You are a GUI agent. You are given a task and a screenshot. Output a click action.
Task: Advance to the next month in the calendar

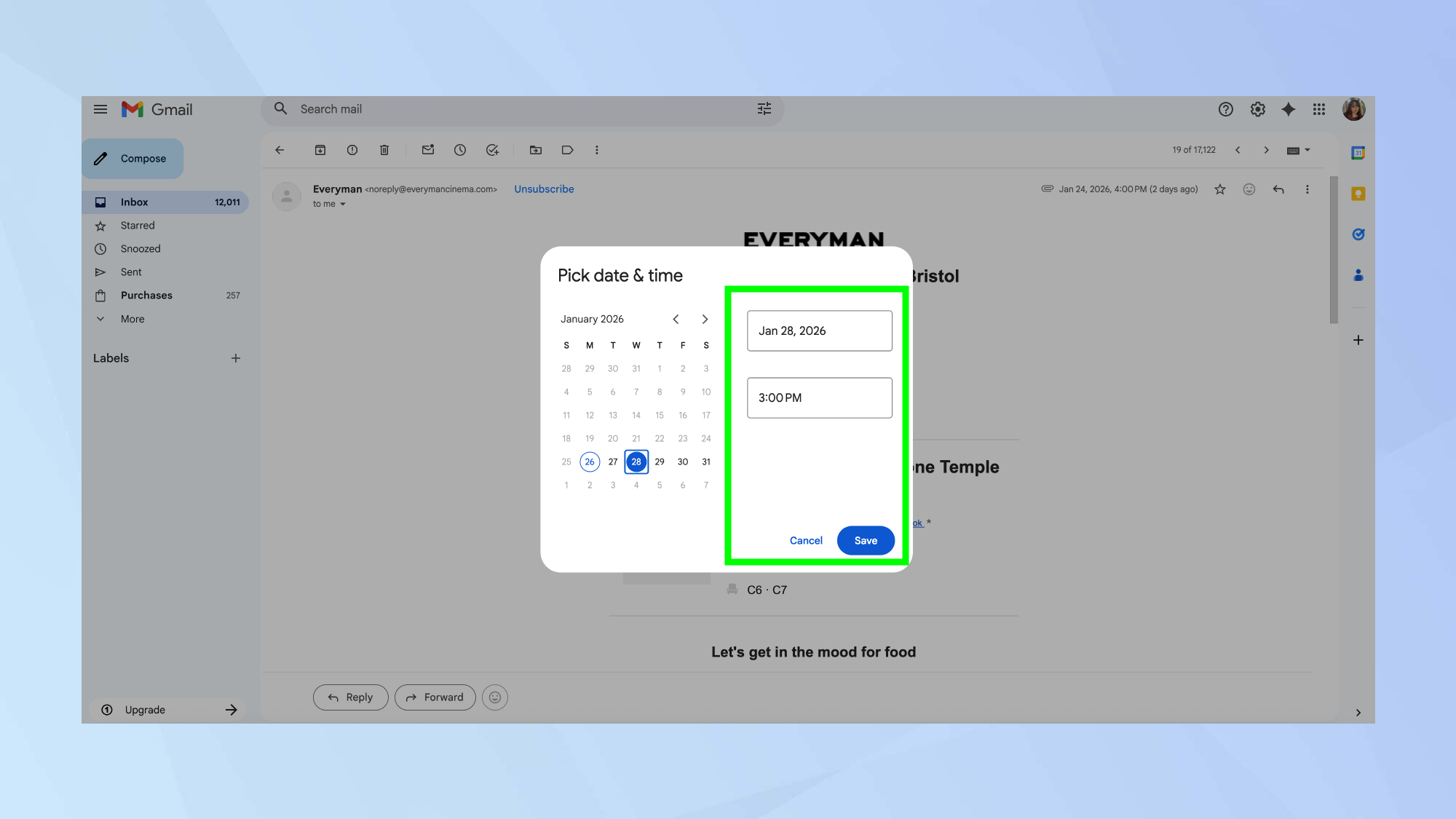pyautogui.click(x=704, y=319)
